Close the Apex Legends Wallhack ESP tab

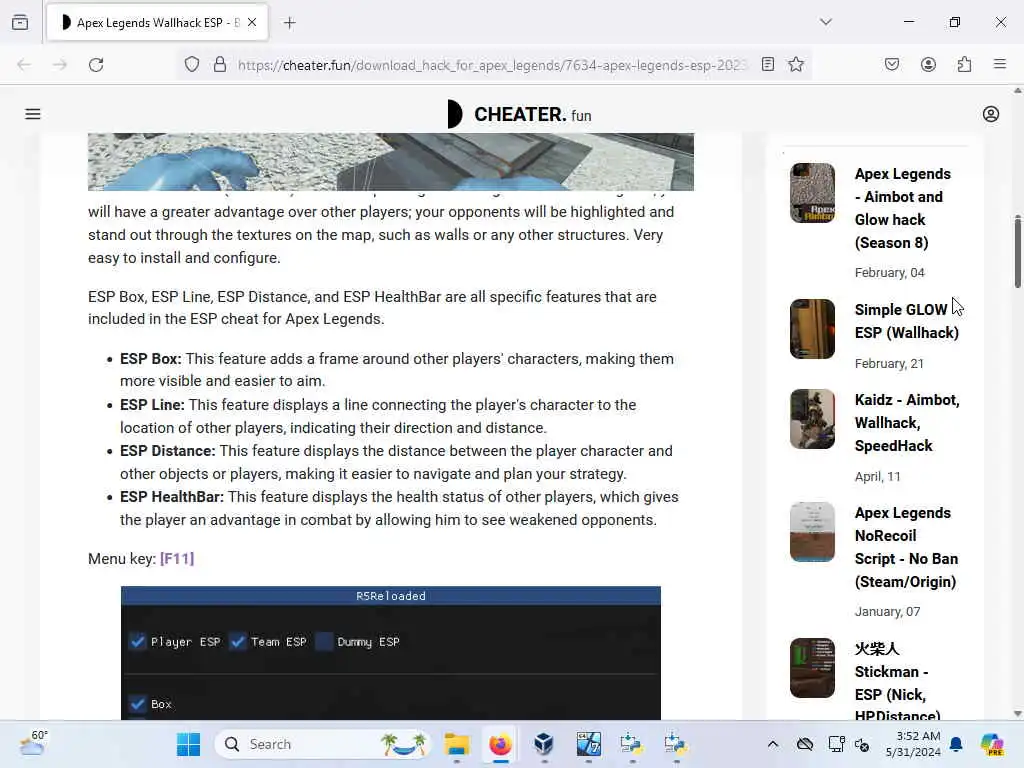[x=252, y=22]
